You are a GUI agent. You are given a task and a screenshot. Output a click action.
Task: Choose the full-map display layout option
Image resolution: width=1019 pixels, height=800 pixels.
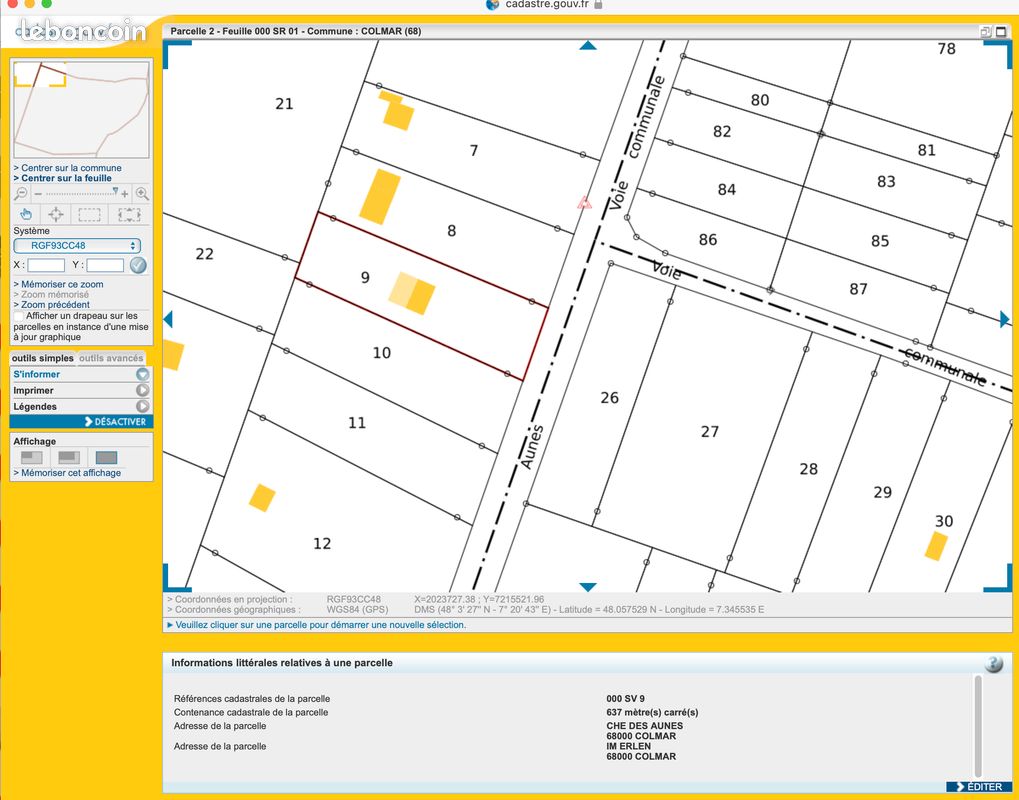tap(106, 458)
